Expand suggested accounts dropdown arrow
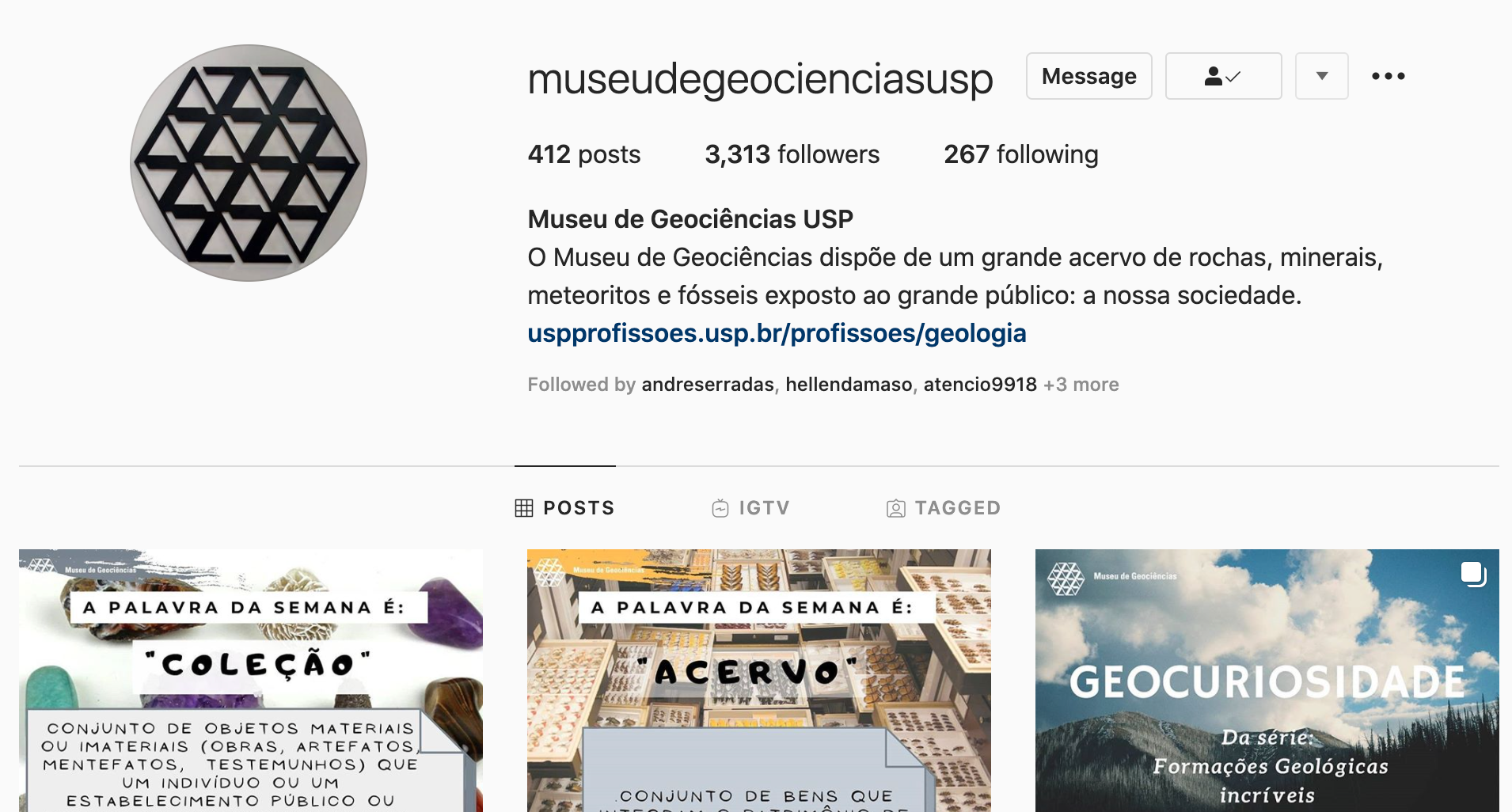Viewport: 1512px width, 812px height. [1321, 76]
